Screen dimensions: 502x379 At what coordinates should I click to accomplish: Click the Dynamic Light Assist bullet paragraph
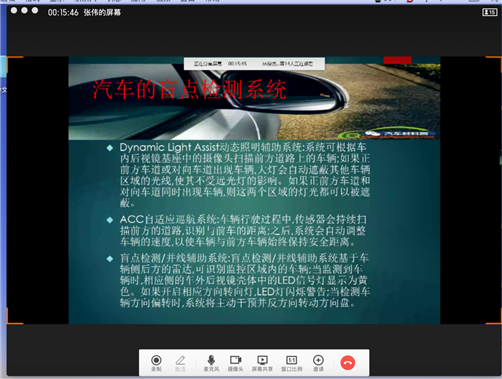[245, 175]
